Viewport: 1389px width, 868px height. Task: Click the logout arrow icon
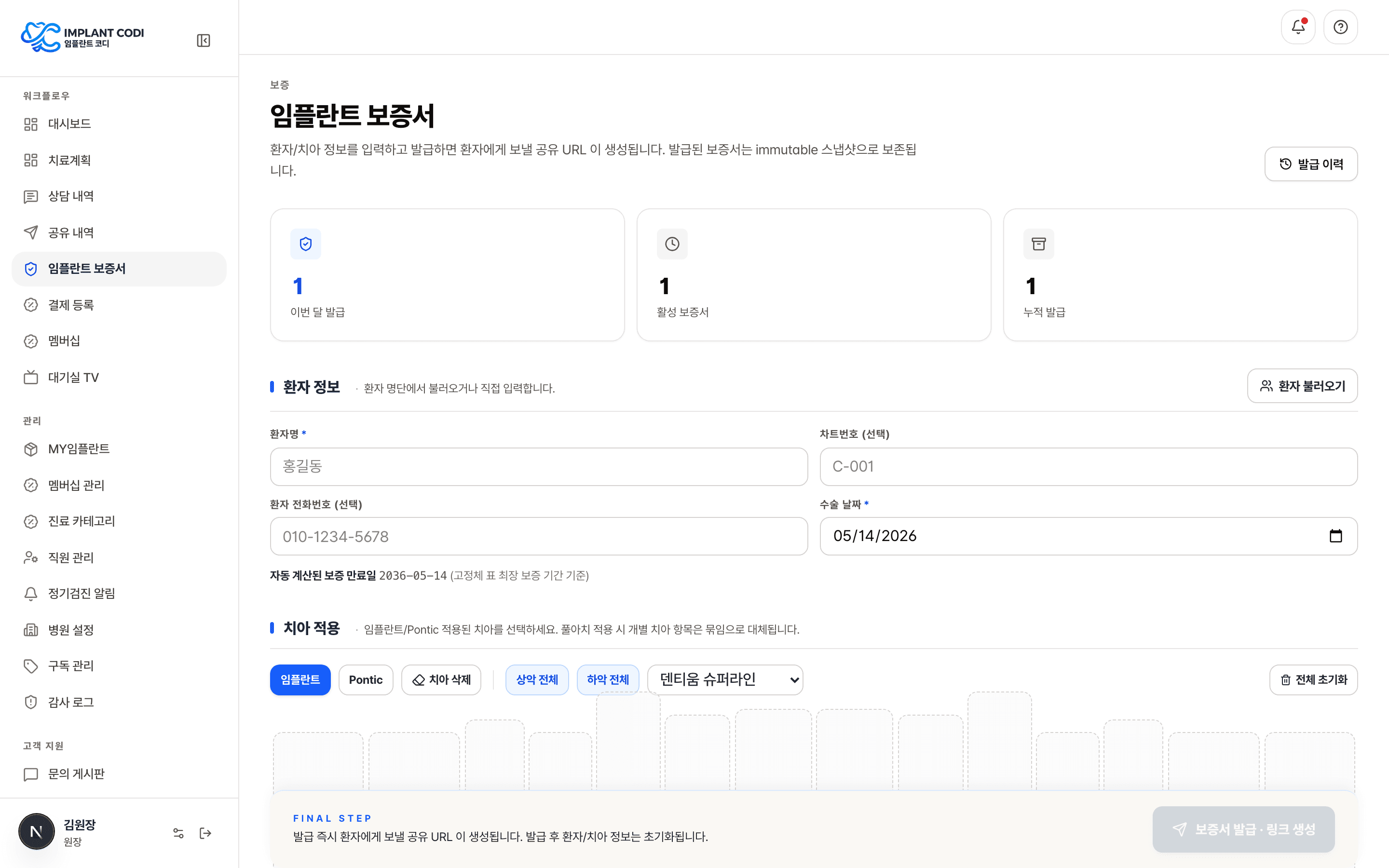pos(205,833)
